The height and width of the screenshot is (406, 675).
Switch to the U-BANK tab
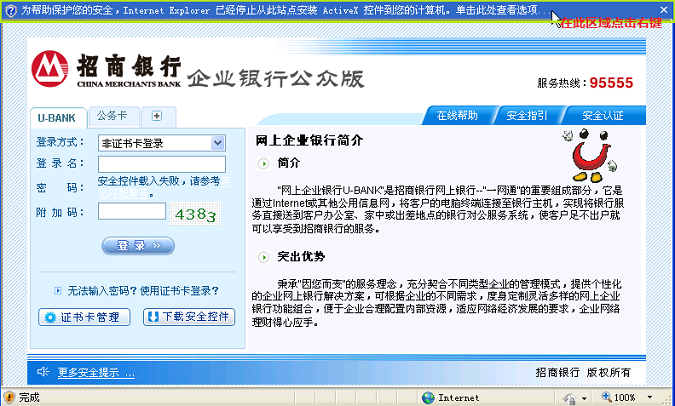point(57,118)
